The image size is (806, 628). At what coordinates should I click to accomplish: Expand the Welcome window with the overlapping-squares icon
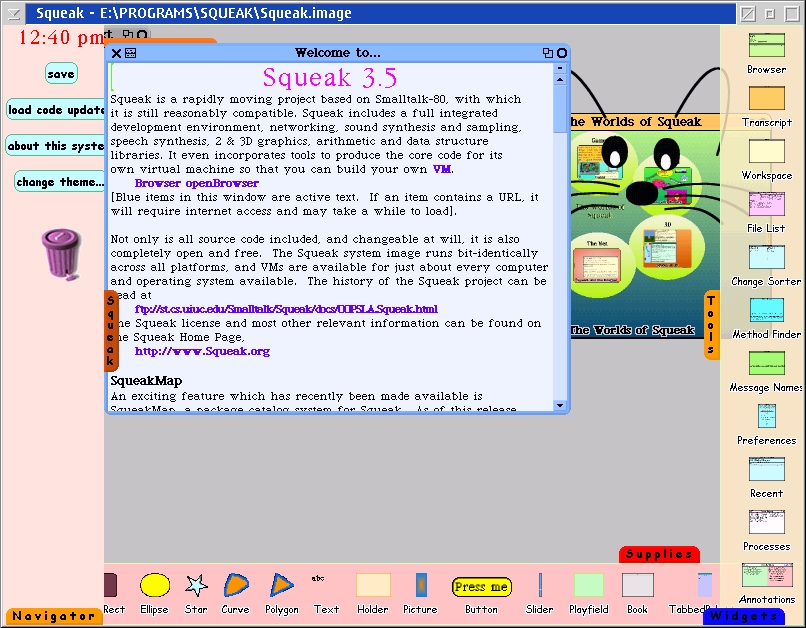[548, 53]
